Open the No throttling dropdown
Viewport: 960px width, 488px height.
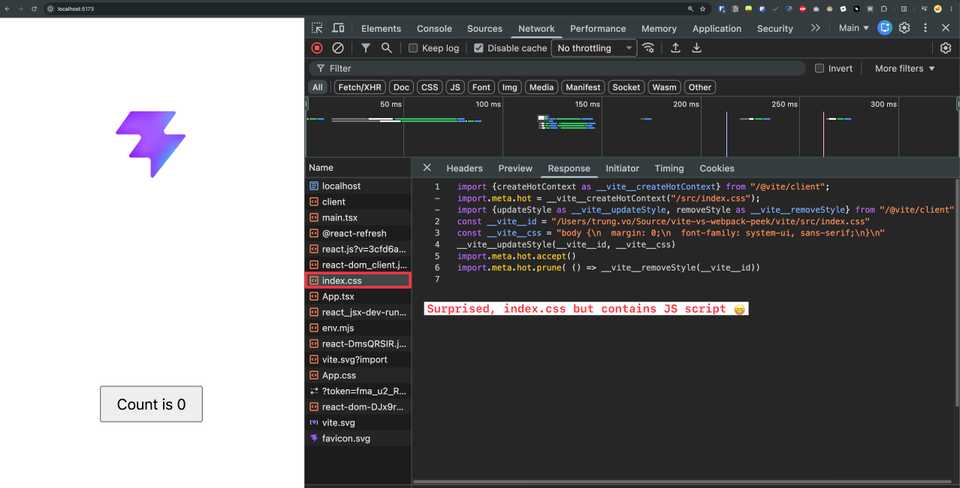pyautogui.click(x=594, y=48)
